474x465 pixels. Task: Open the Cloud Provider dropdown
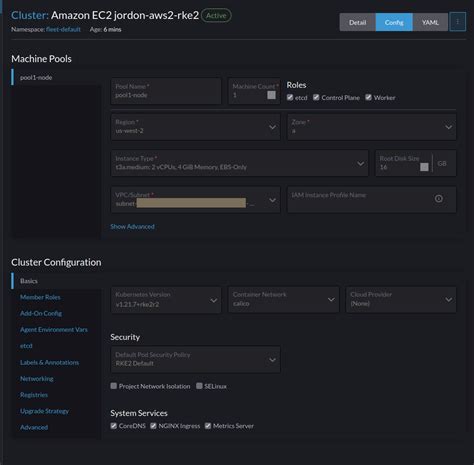tap(401, 300)
